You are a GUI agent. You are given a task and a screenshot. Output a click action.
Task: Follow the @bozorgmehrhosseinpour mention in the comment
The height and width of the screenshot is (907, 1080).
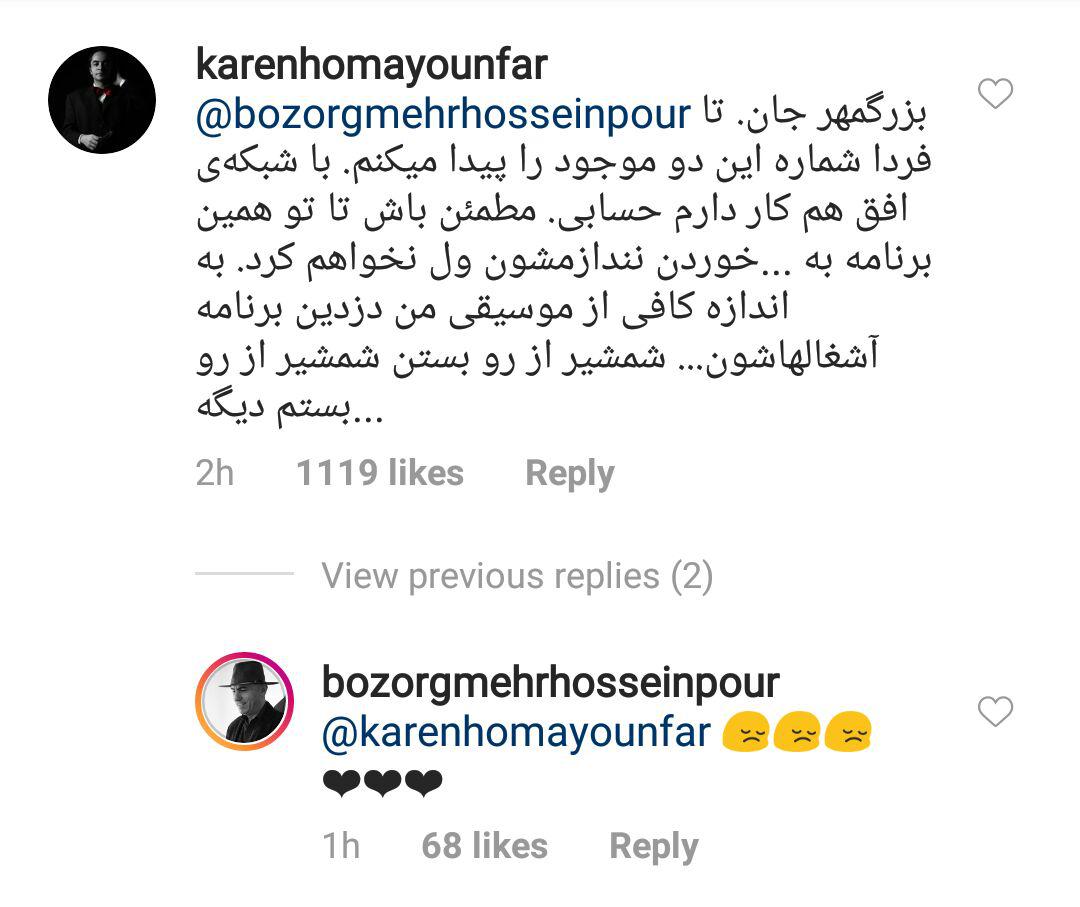pos(443,115)
